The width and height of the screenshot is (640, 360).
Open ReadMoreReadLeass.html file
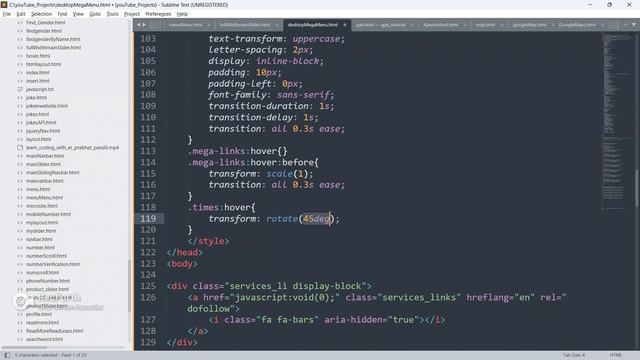(54, 331)
